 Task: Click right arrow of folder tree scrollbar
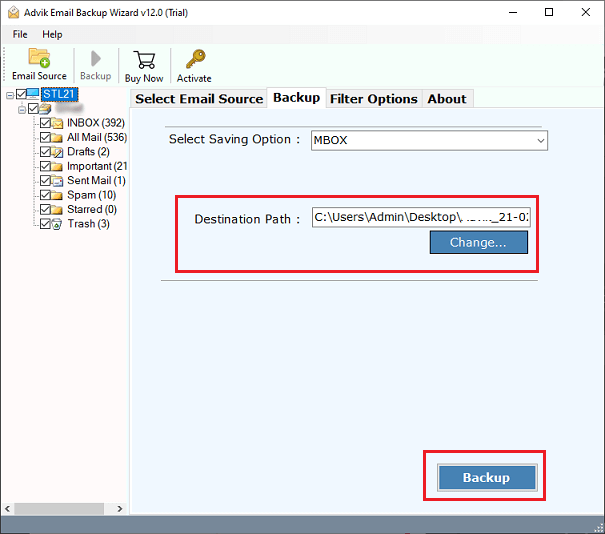click(120, 509)
